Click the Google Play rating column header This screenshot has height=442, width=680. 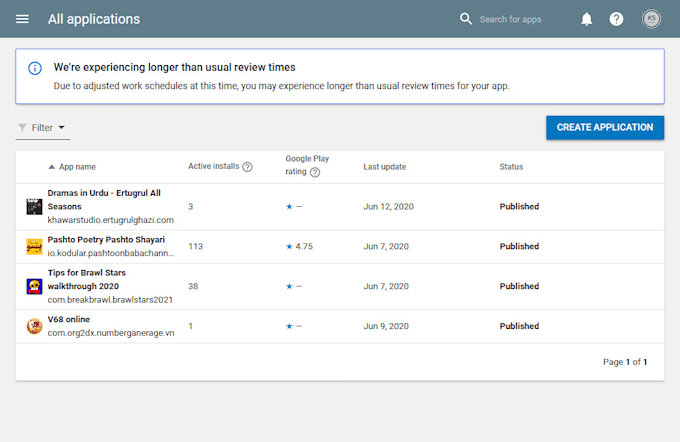click(x=307, y=165)
